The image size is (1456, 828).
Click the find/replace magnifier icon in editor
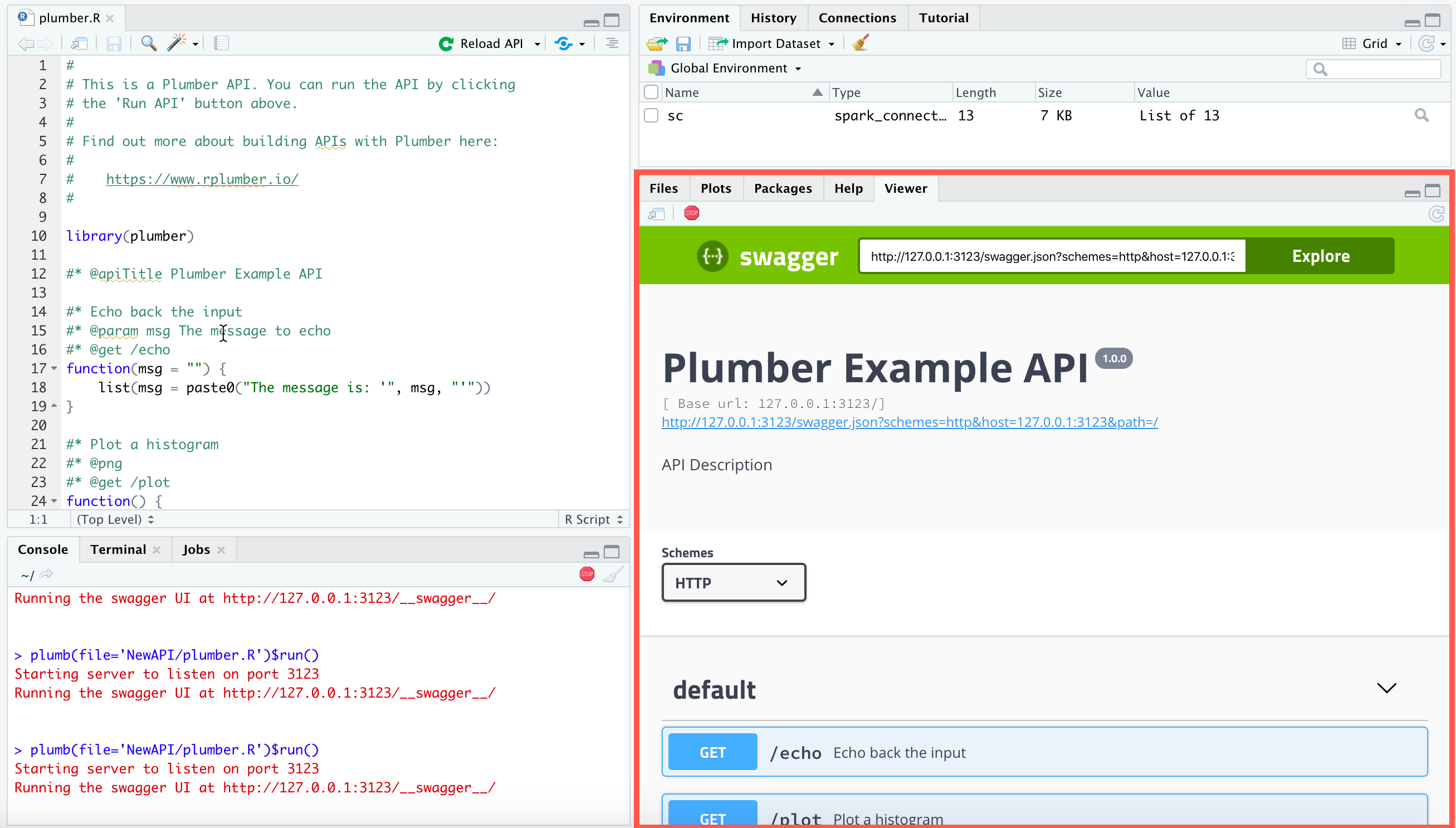[149, 43]
